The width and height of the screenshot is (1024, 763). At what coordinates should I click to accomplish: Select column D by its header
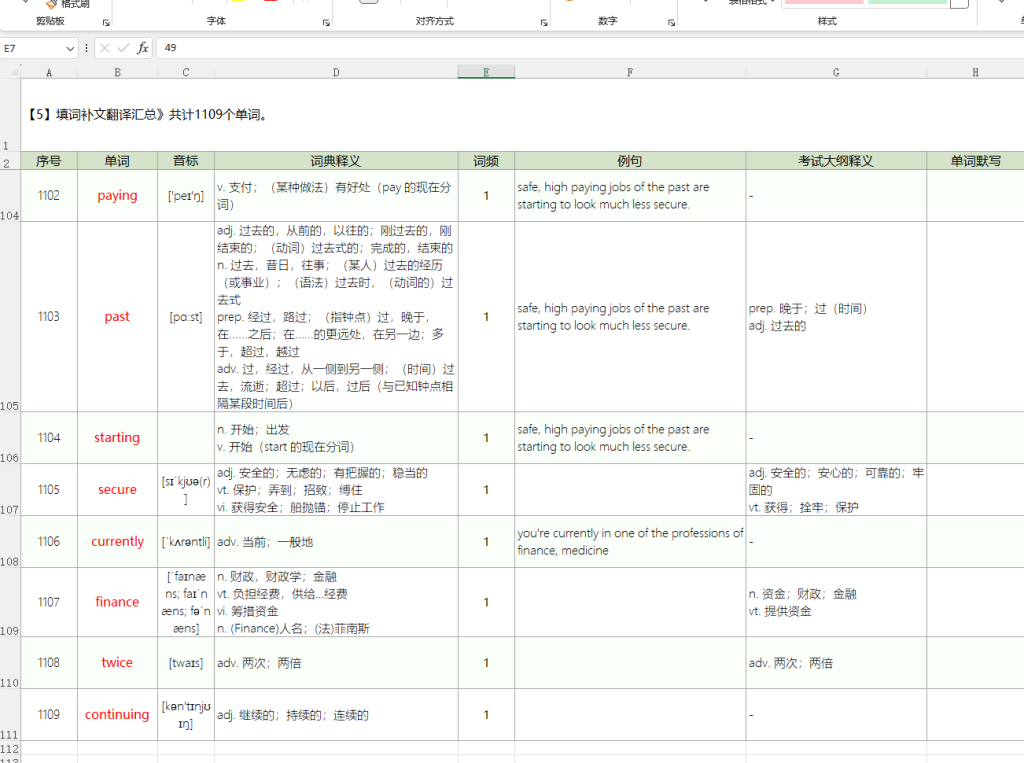coord(336,72)
